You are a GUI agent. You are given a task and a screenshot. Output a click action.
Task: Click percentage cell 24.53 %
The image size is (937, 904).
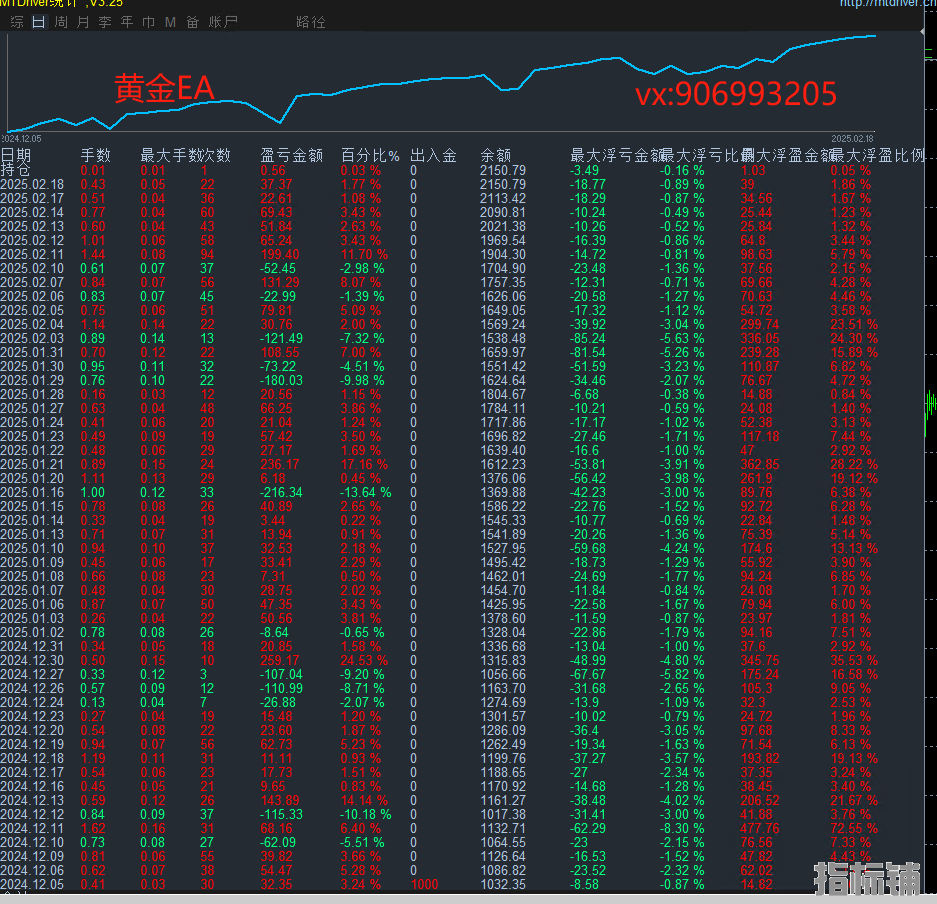click(365, 660)
